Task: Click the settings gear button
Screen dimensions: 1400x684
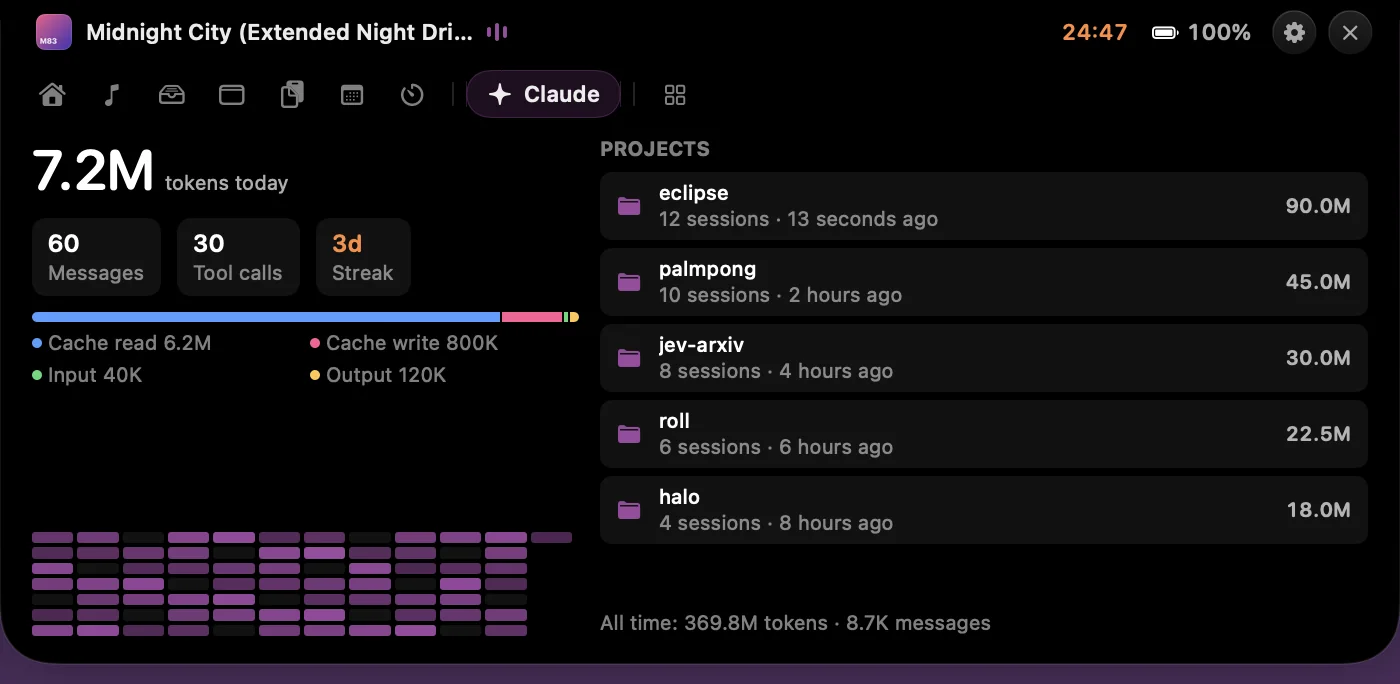Action: 1294,32
